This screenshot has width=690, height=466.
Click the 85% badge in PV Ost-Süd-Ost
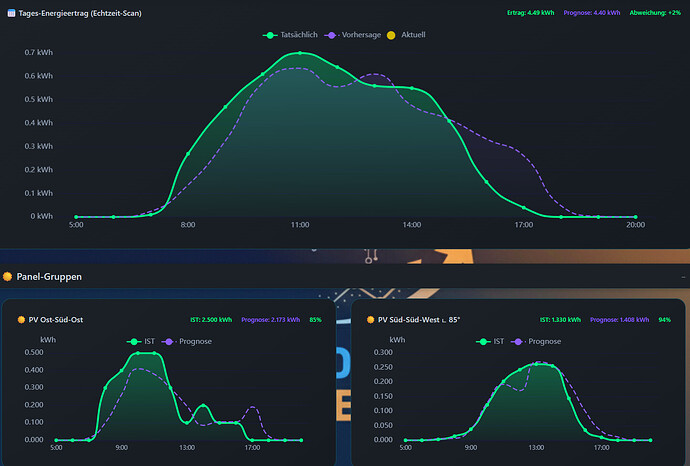tap(315, 320)
